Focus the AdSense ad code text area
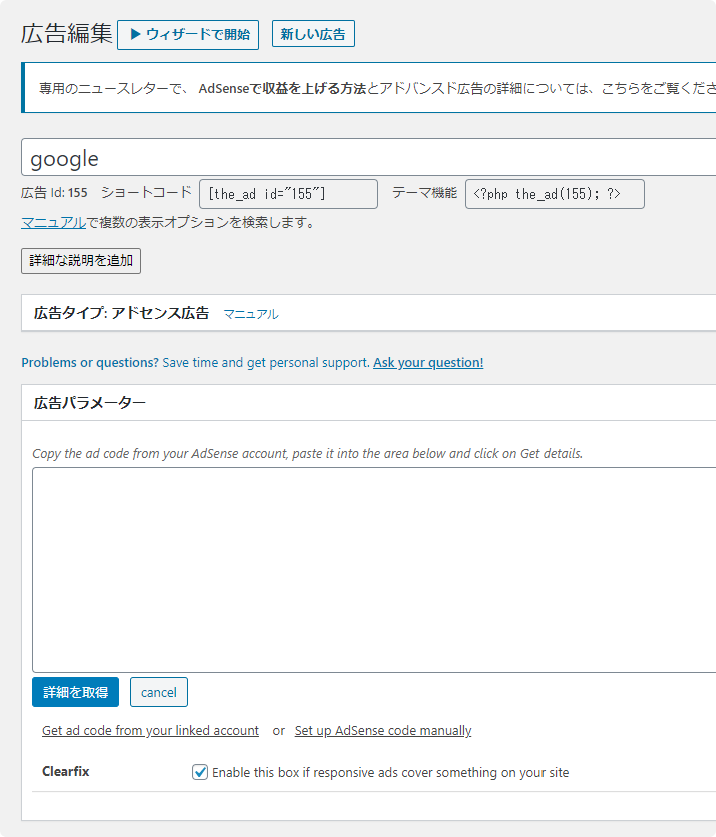Screen dimensions: 716x837 click(x=374, y=570)
